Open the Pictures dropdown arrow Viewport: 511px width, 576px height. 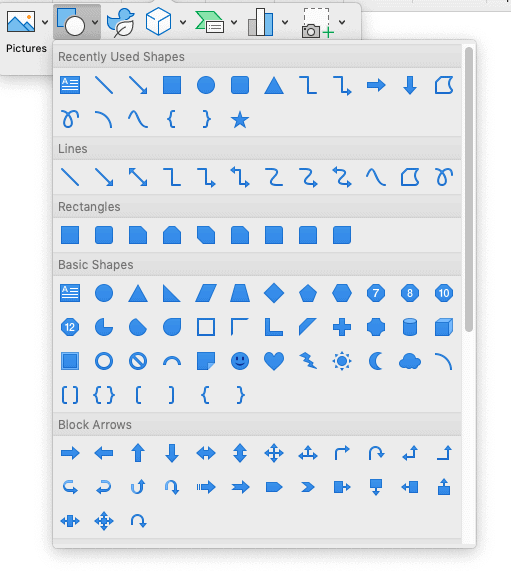pyautogui.click(x=45, y=22)
